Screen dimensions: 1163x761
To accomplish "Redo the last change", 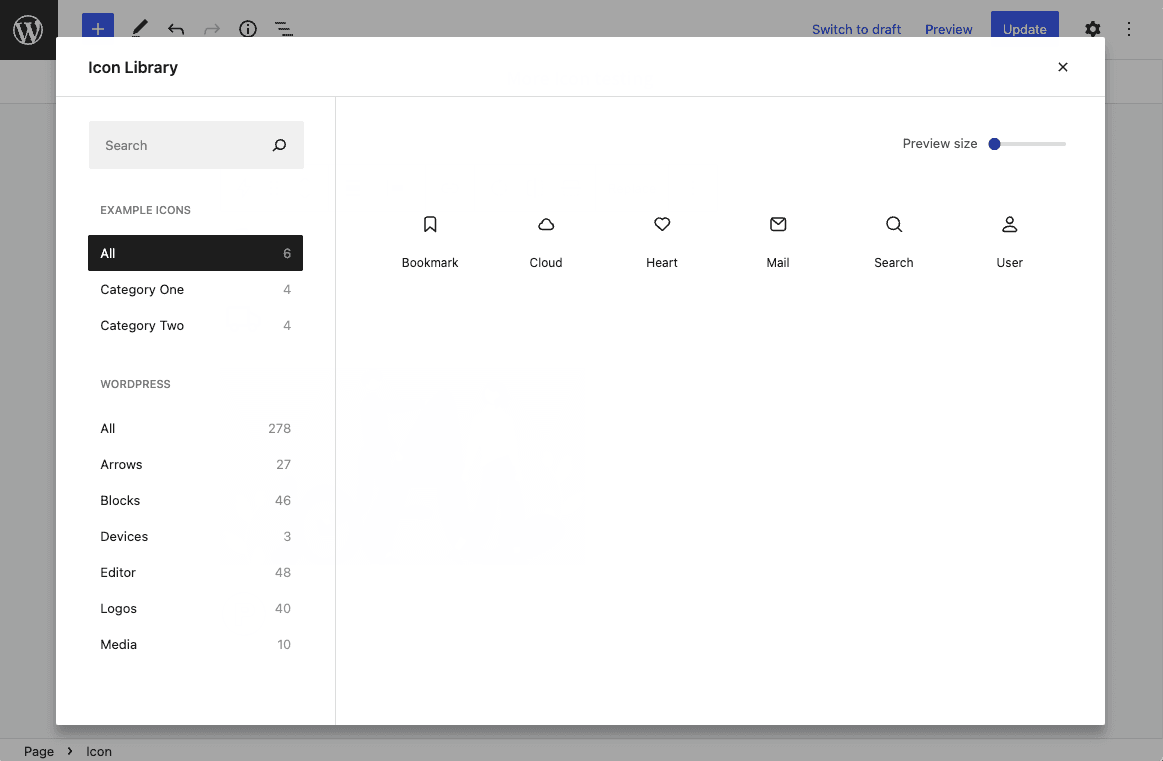I will [211, 29].
